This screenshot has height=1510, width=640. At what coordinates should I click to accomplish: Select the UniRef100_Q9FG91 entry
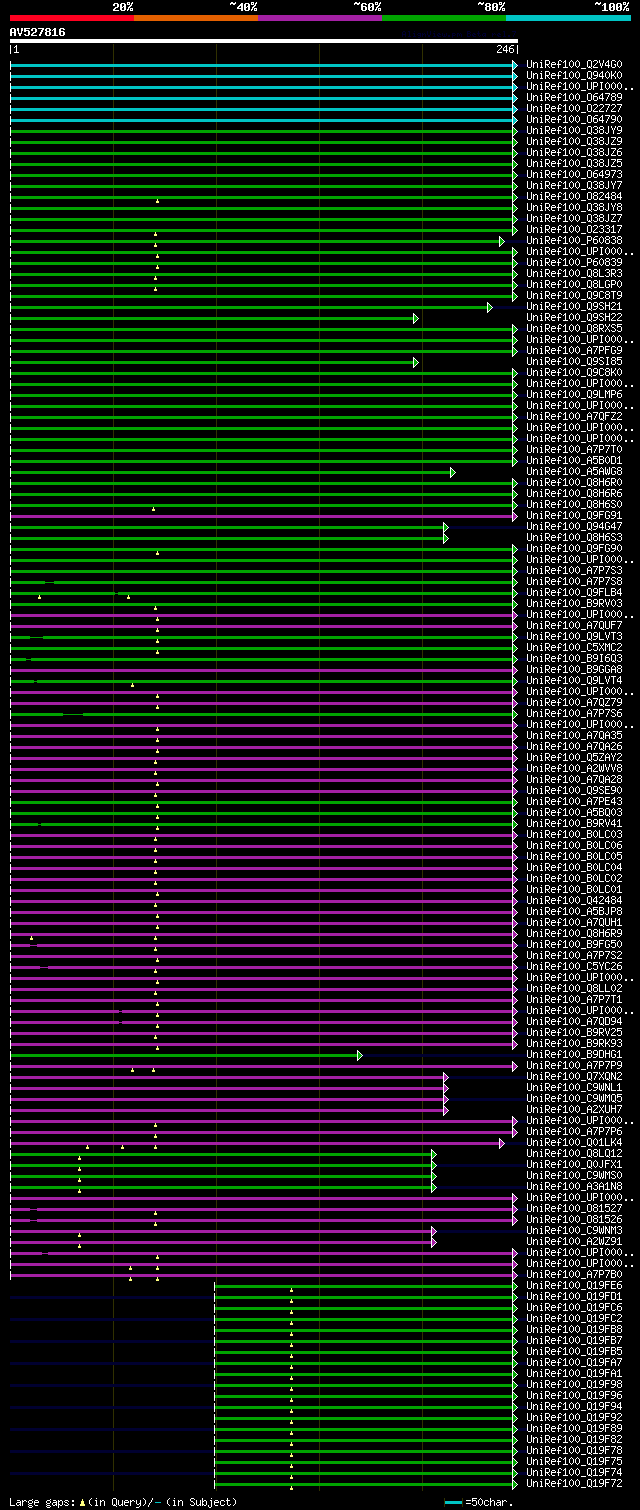coord(574,516)
